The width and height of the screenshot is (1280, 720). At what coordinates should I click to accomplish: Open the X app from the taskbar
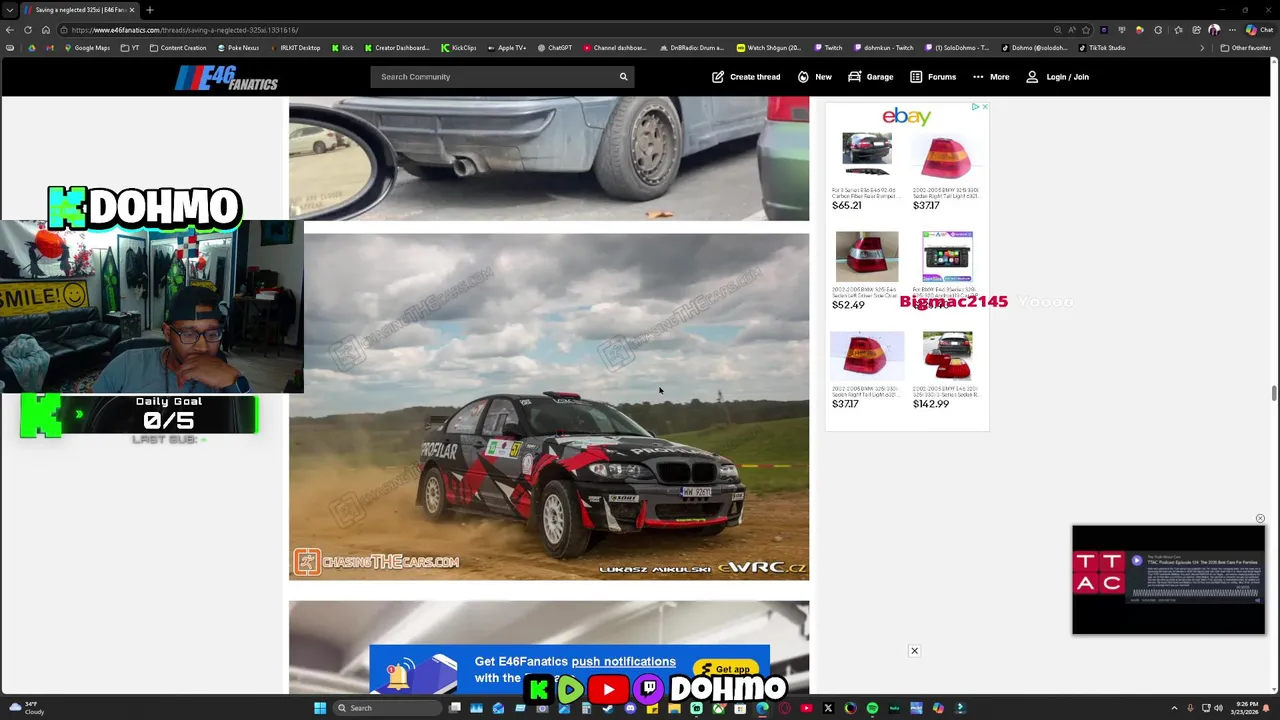pos(828,708)
